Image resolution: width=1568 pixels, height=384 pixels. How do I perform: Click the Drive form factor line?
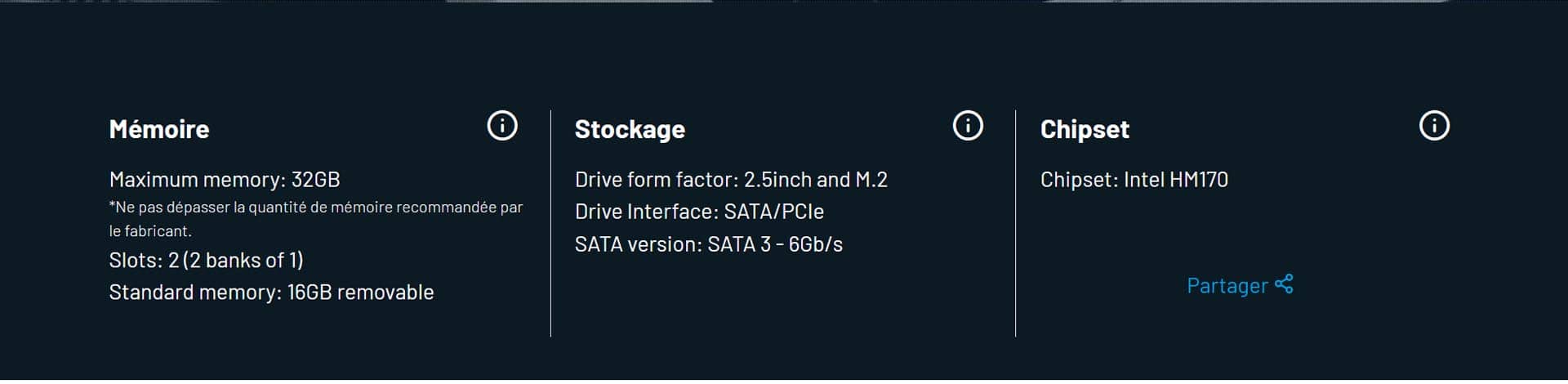731,180
